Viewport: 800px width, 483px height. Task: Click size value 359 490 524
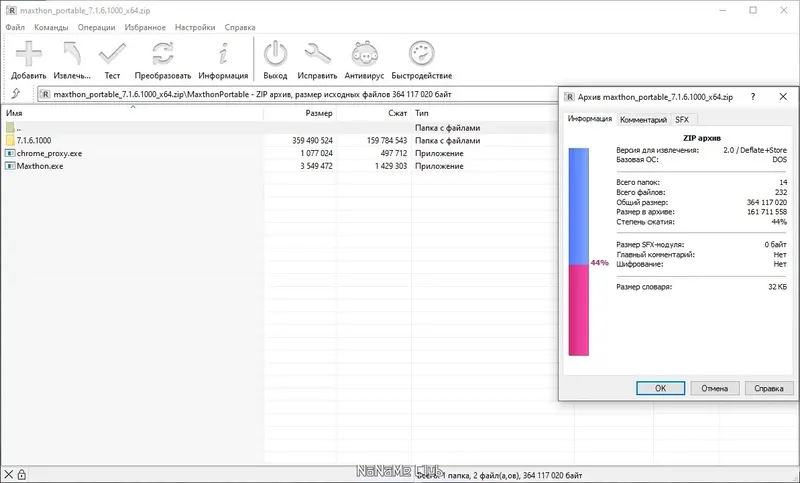point(312,140)
